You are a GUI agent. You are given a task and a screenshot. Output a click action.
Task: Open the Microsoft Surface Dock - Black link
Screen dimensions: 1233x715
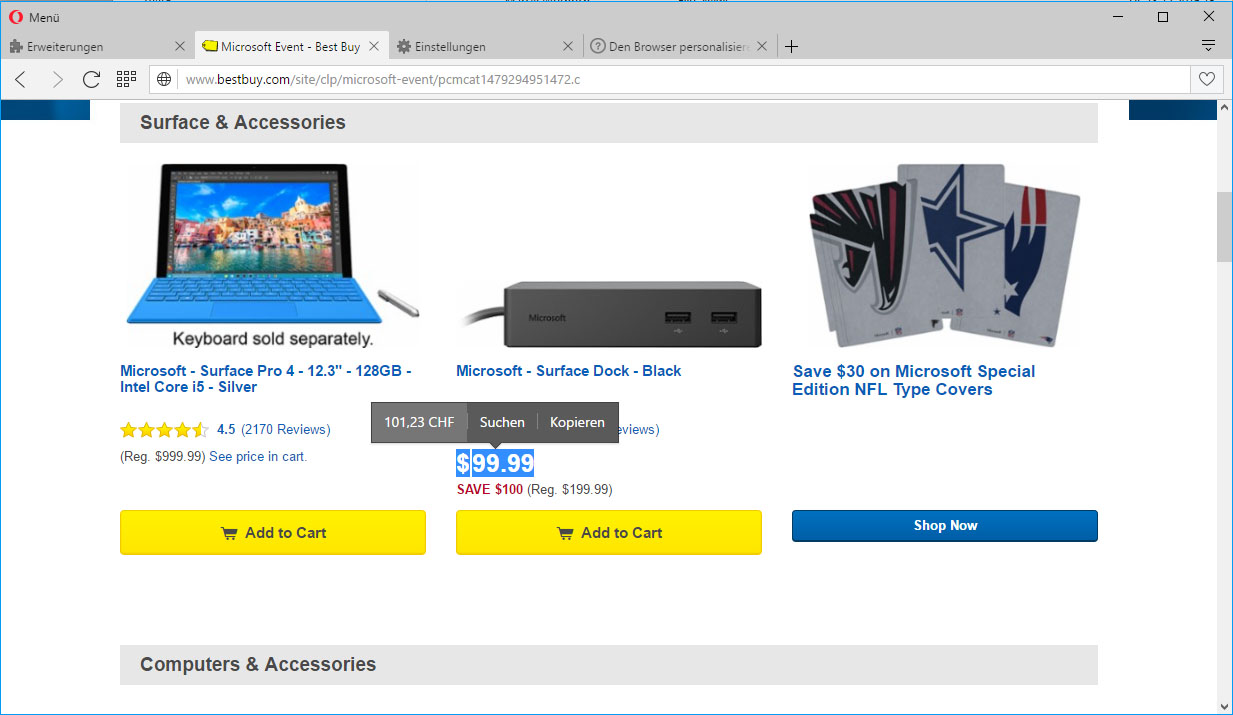(568, 371)
